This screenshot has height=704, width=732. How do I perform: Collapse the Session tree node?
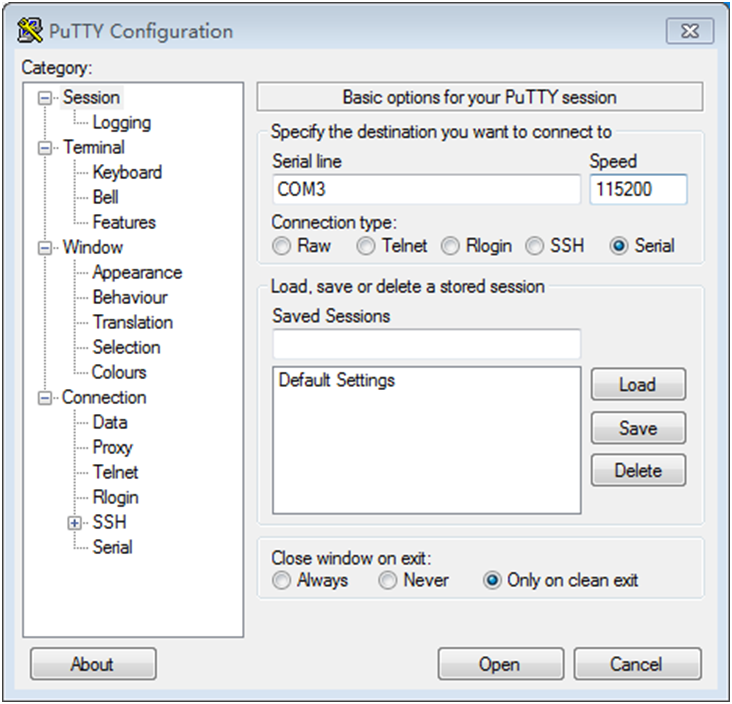tap(44, 98)
